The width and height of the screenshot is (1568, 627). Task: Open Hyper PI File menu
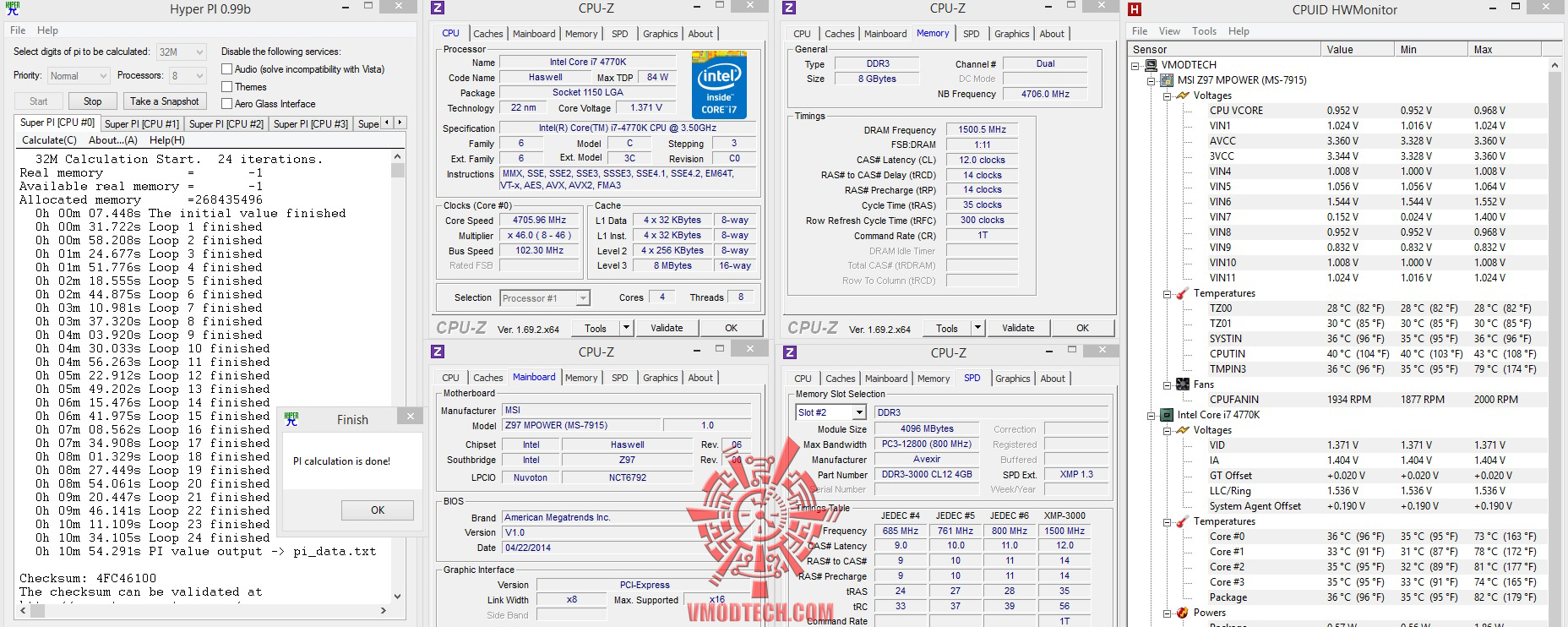pyautogui.click(x=18, y=30)
